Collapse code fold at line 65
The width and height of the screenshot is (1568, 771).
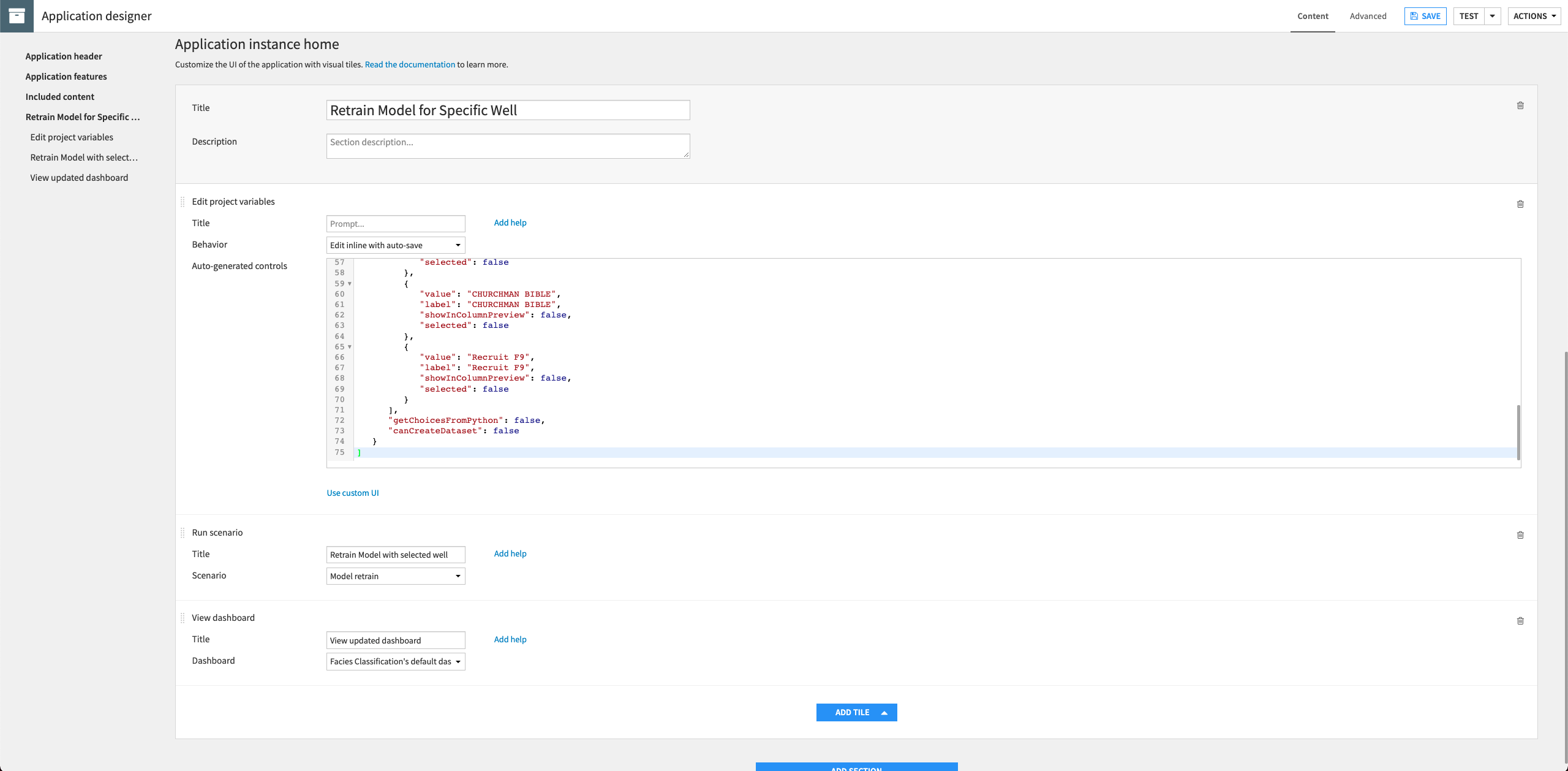pos(349,346)
